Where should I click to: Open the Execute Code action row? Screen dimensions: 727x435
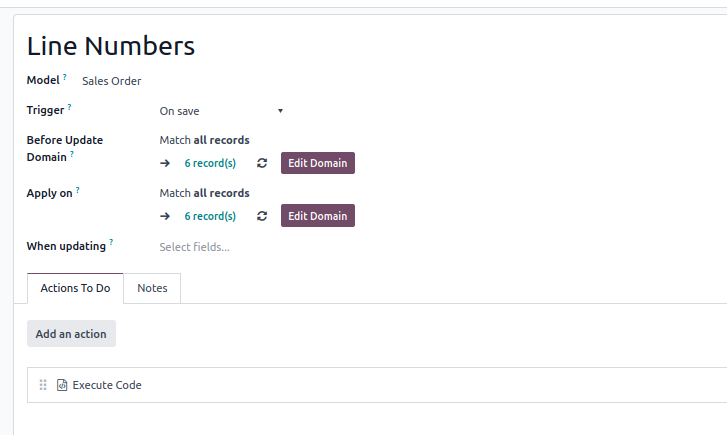376,385
